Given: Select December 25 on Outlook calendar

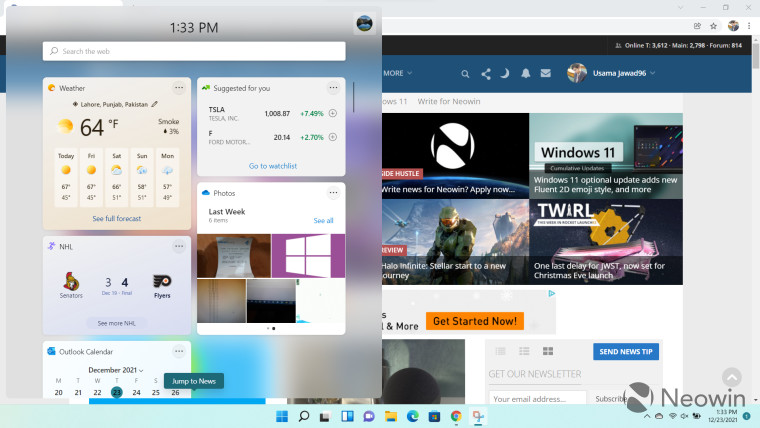Looking at the screenshot, I should (x=156, y=392).
